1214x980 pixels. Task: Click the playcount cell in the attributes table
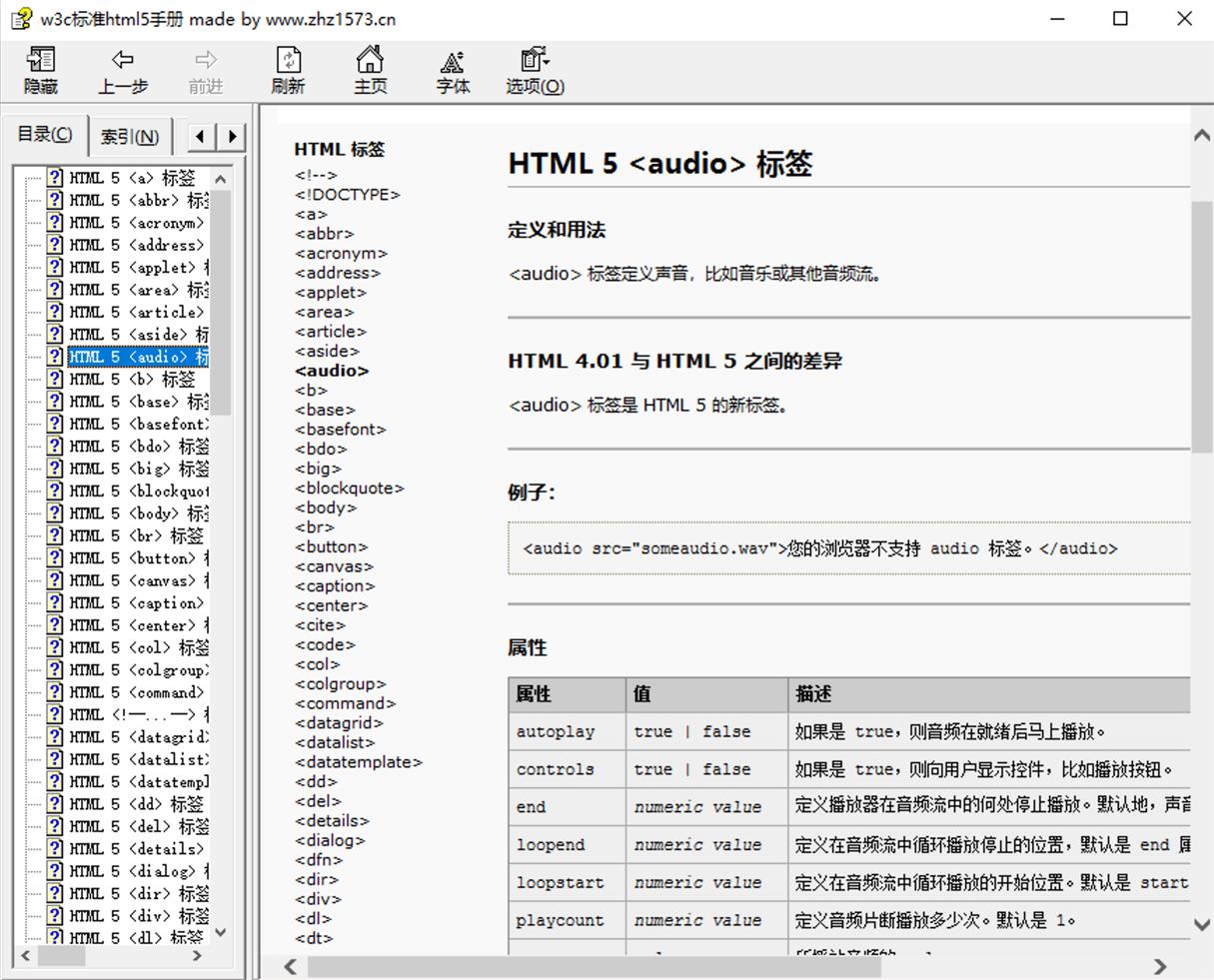567,921
